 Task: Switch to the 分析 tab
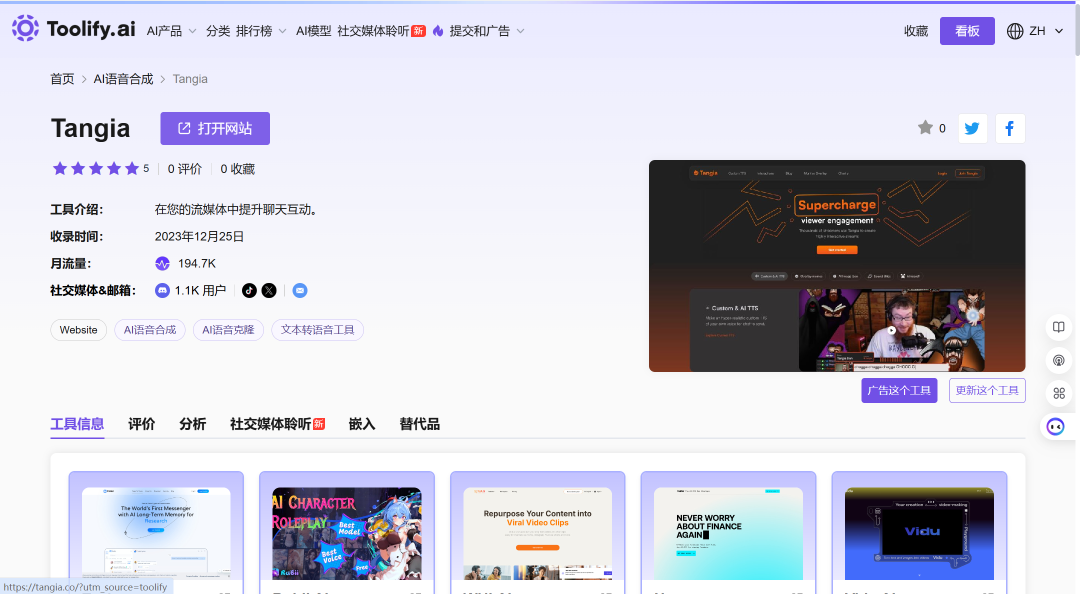click(x=192, y=424)
